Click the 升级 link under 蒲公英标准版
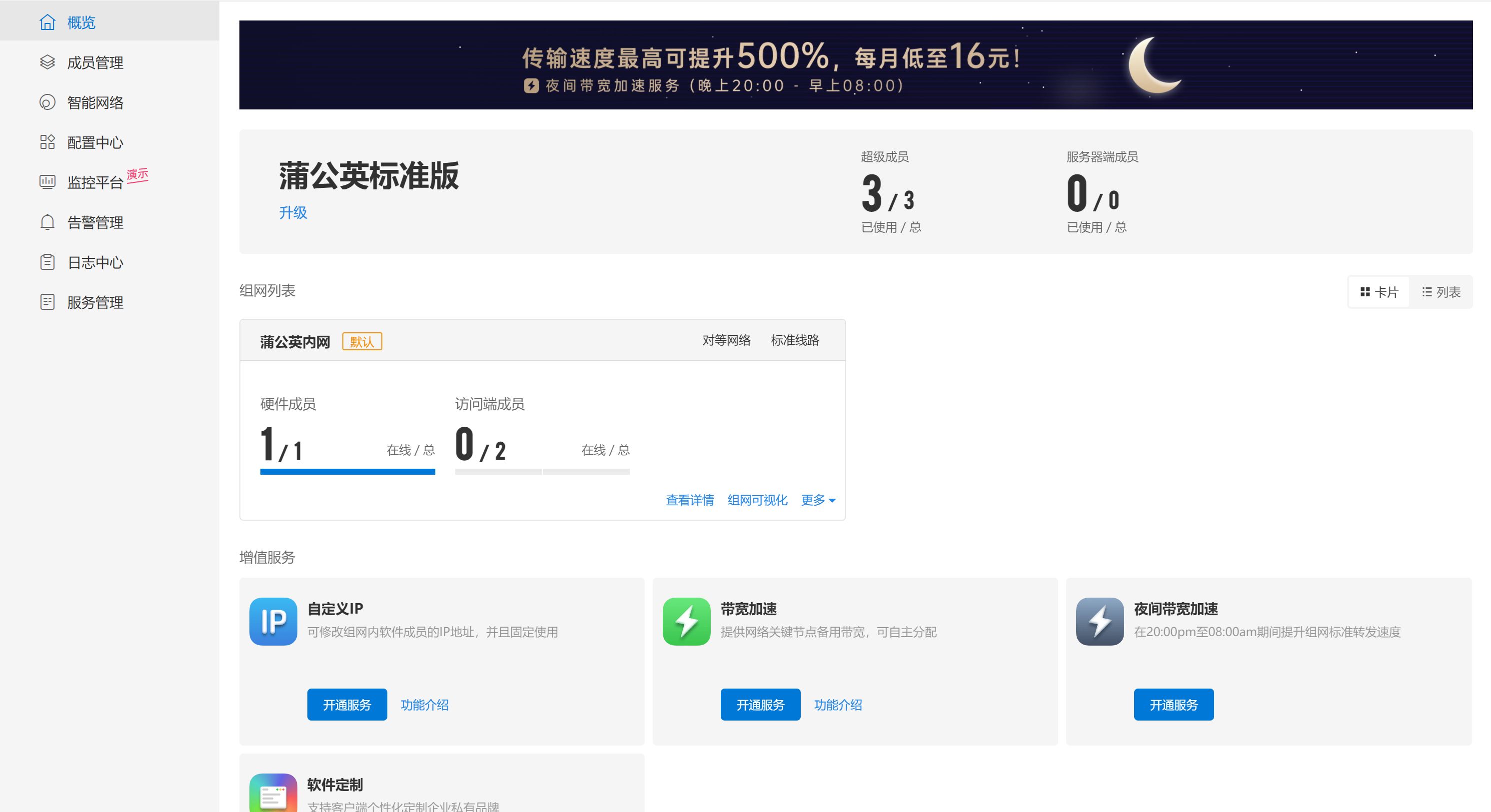This screenshot has height=812, width=1491. (x=293, y=212)
